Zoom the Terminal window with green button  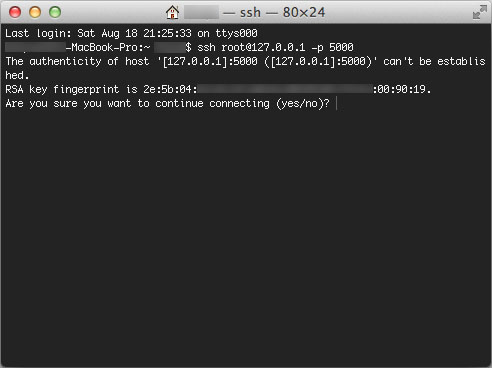click(55, 12)
